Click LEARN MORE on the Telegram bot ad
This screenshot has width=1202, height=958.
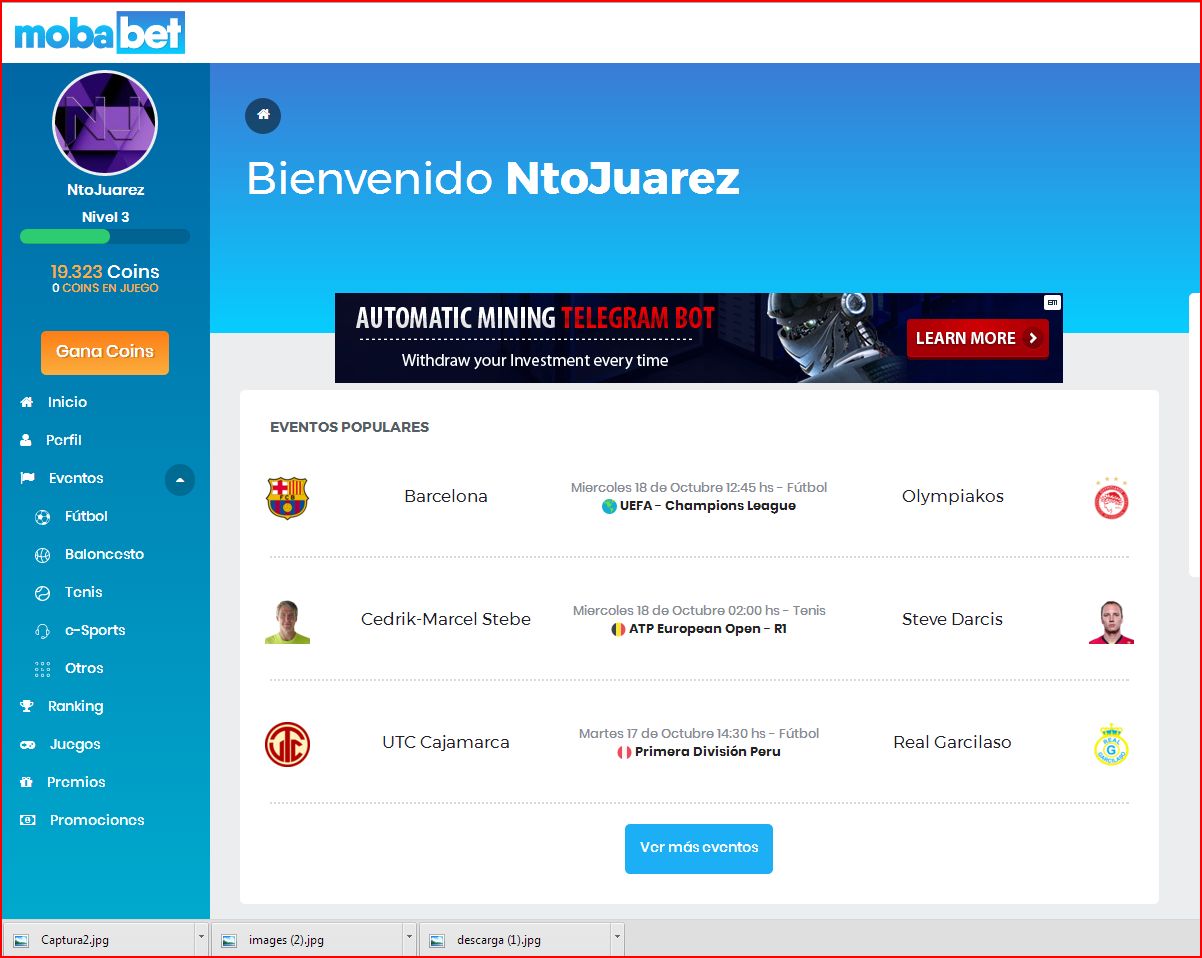click(x=978, y=338)
